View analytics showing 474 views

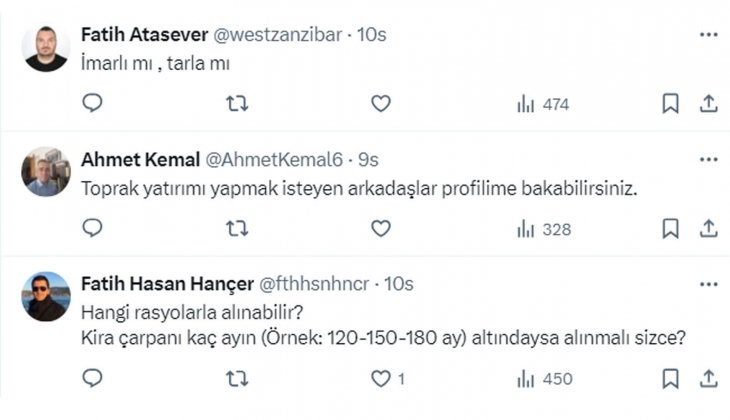click(543, 104)
